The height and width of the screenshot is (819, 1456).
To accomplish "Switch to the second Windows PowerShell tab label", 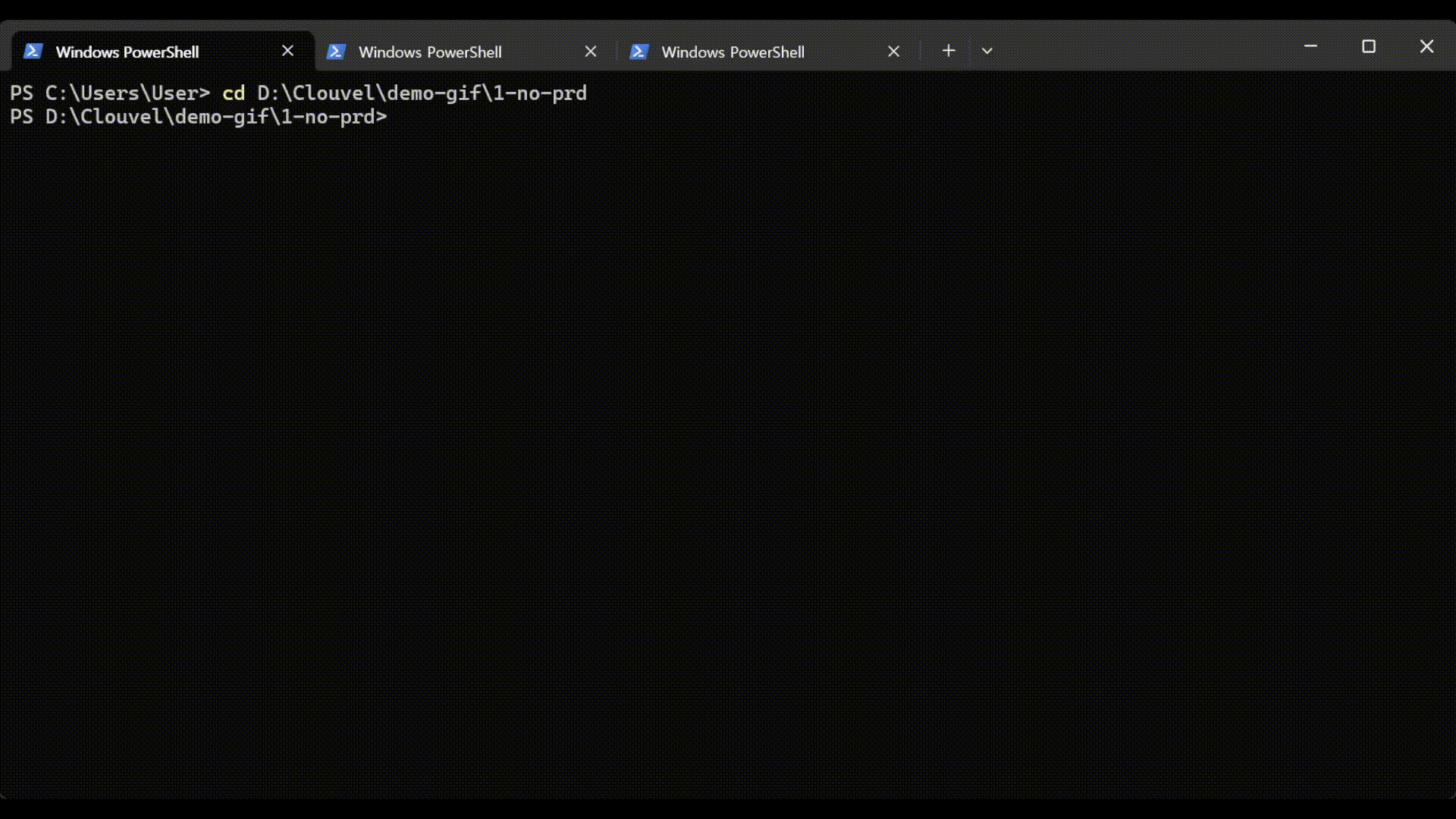I will coord(430,52).
